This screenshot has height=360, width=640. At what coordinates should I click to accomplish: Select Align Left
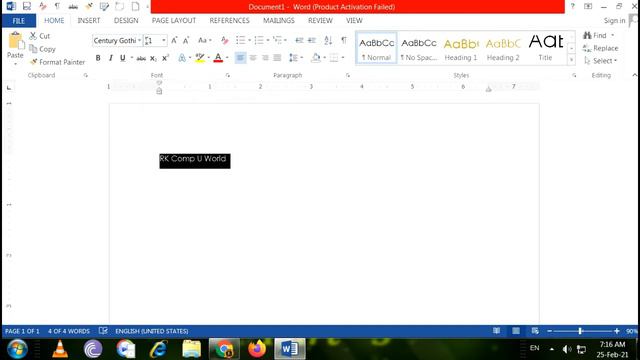pos(240,58)
